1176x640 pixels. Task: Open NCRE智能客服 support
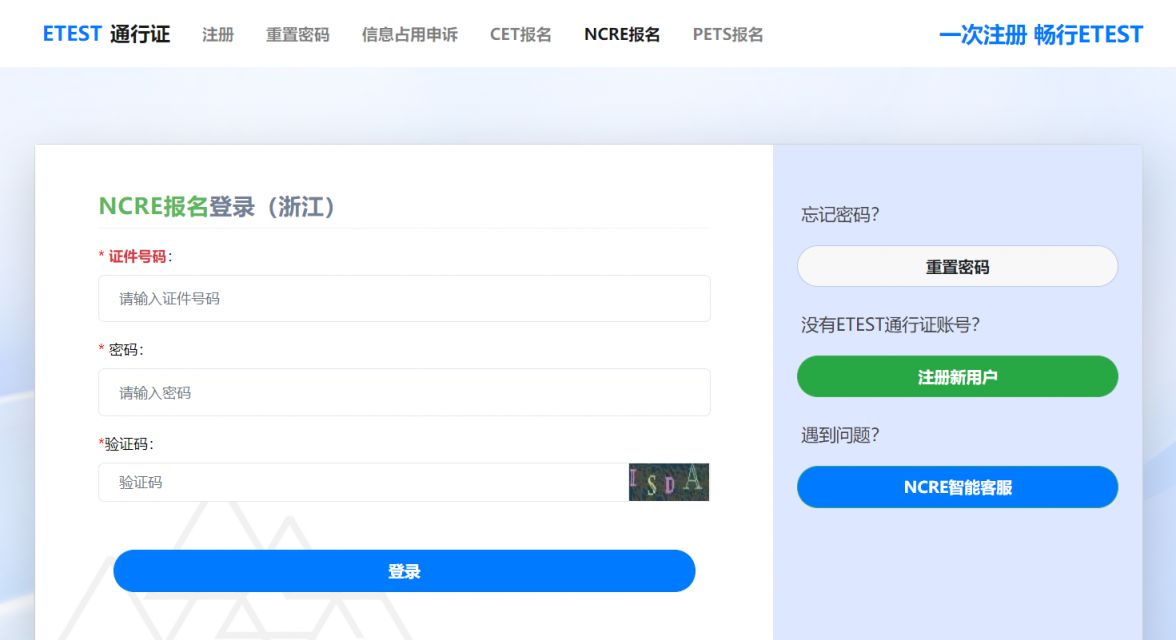point(958,487)
